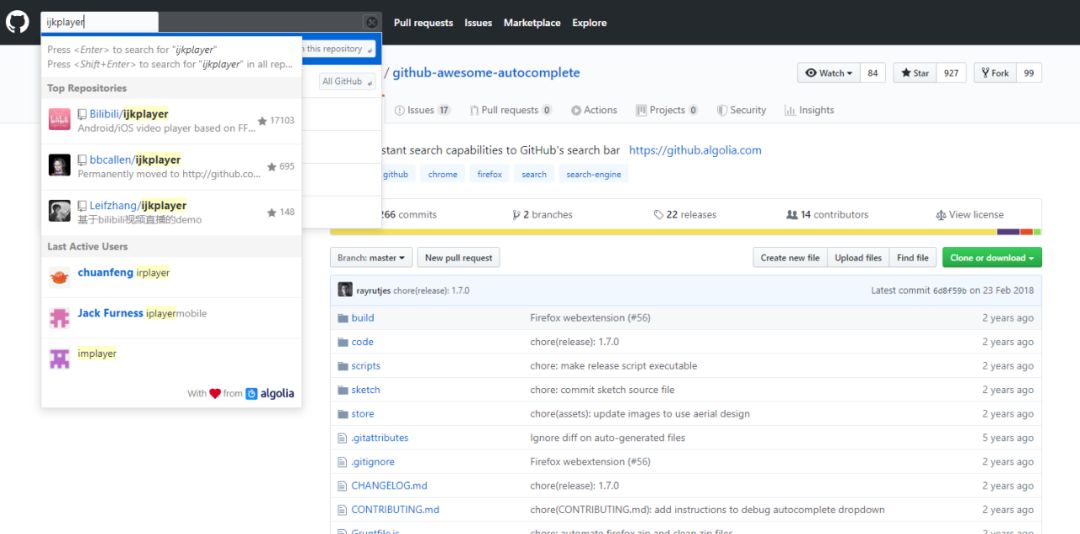Click the bbcallen avatar thumbnail
1080x534 pixels.
tap(59, 165)
